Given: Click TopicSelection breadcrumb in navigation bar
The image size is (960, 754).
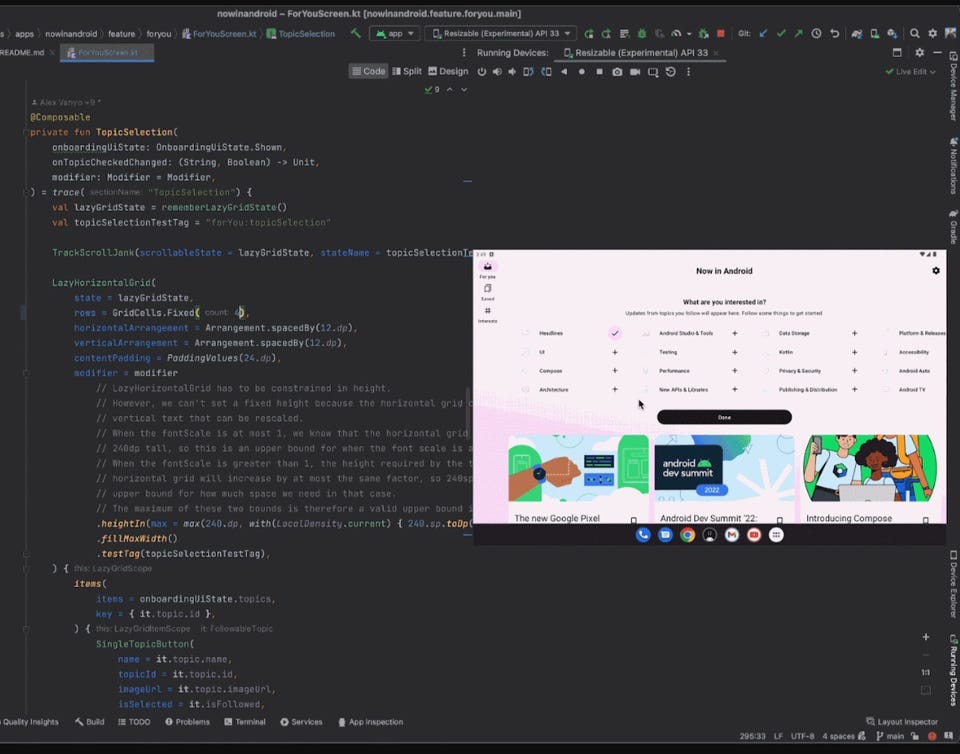Looking at the screenshot, I should (301, 34).
